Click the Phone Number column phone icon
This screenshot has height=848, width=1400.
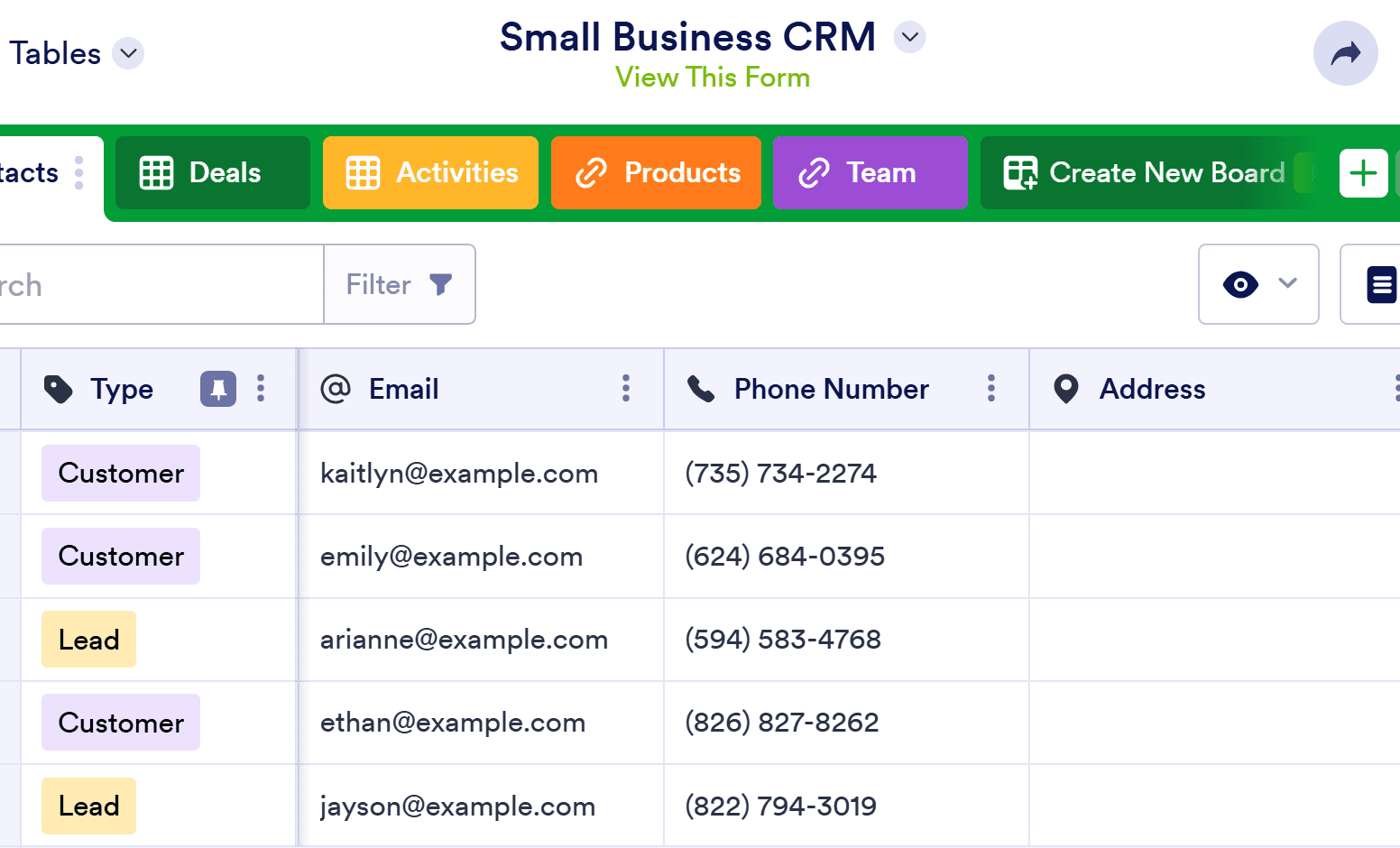701,389
